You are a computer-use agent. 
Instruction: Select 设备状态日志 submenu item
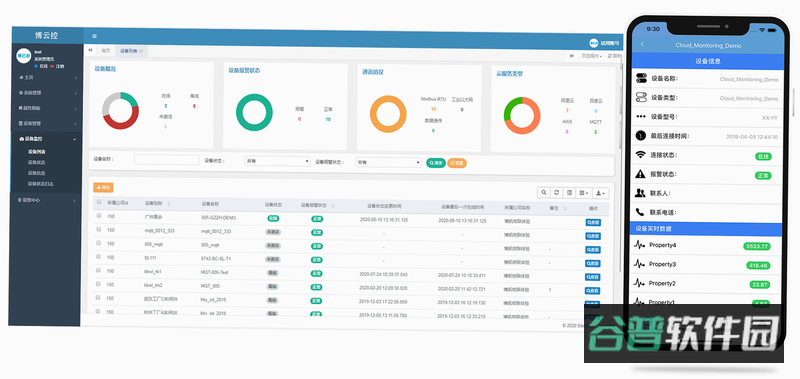coord(41,184)
